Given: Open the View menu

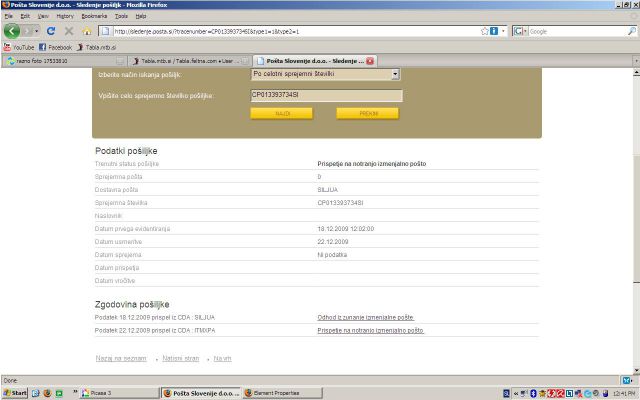Looking at the screenshot, I should [x=43, y=16].
